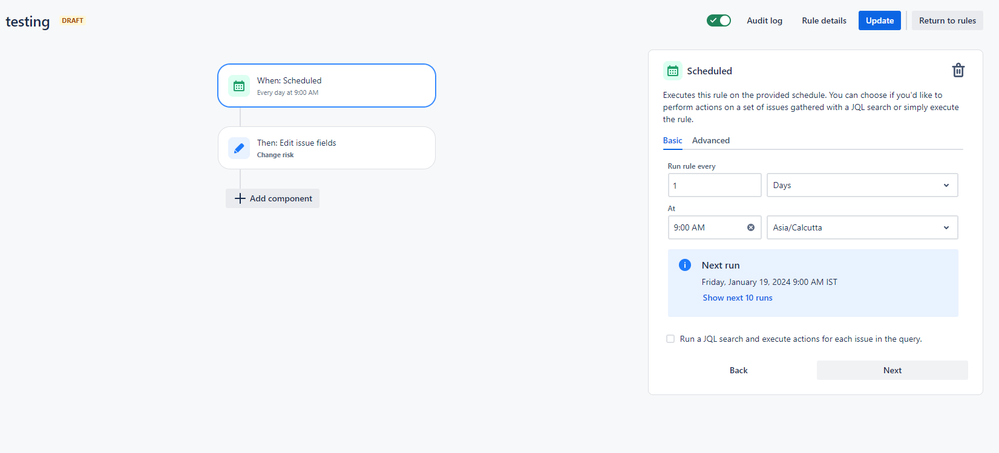Click the pencil icon on Edit issue fields card

coord(239,148)
